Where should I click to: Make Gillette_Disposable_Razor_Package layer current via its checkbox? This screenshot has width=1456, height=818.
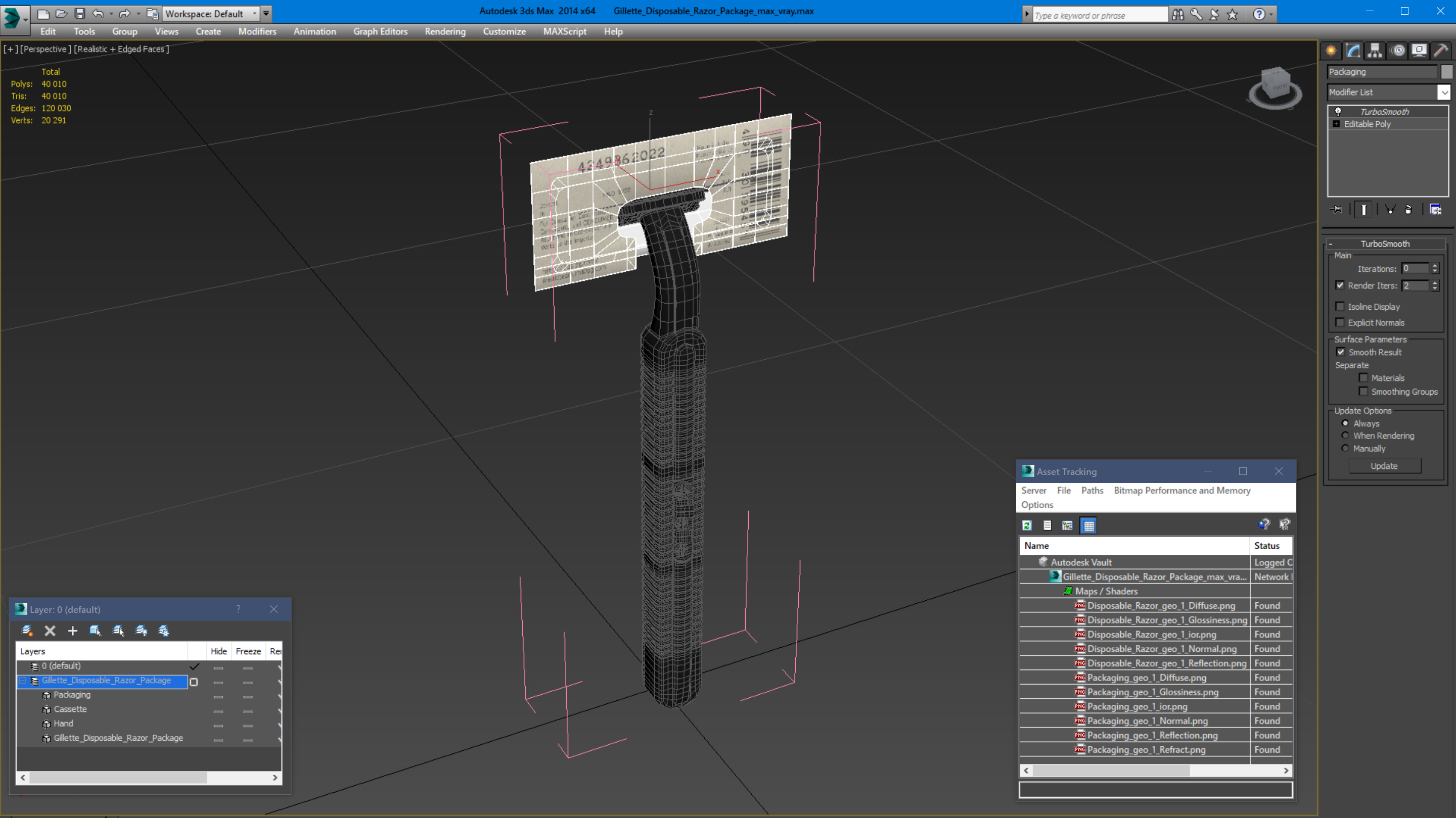[x=194, y=682]
